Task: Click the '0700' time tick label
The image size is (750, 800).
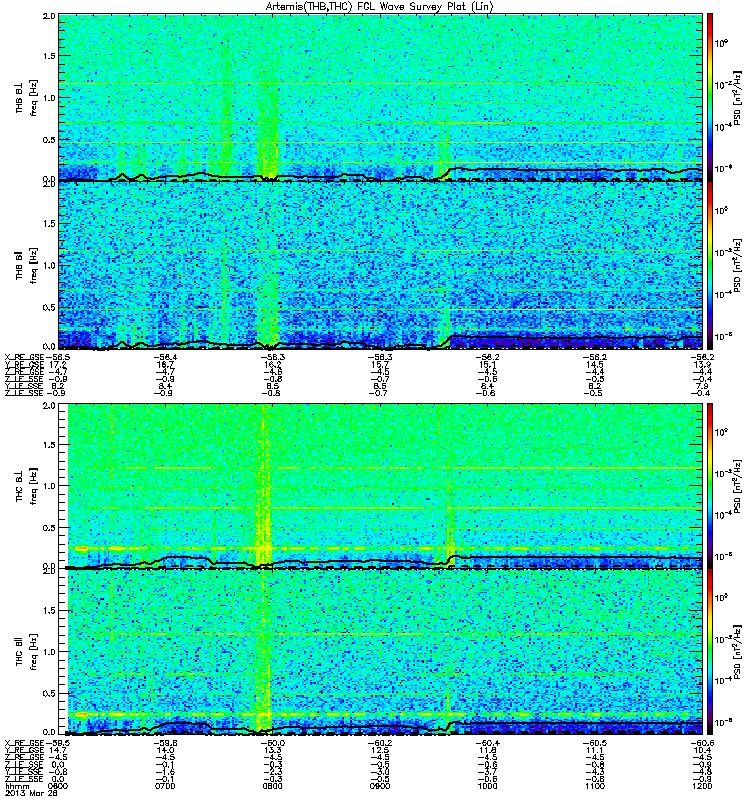Action: click(x=165, y=786)
